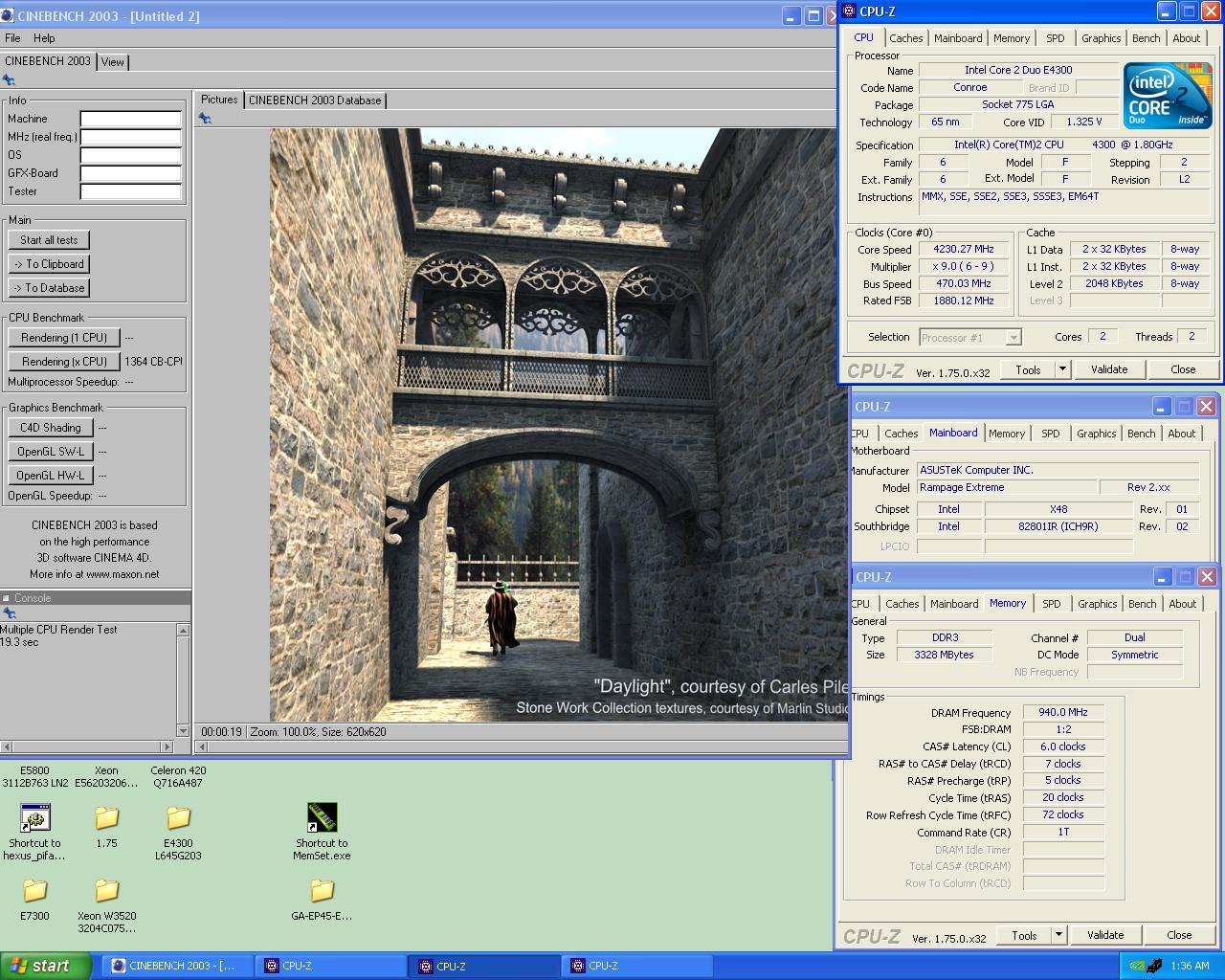1225x980 pixels.
Task: Click Tools button in top CPU-Z
Action: [x=1028, y=369]
